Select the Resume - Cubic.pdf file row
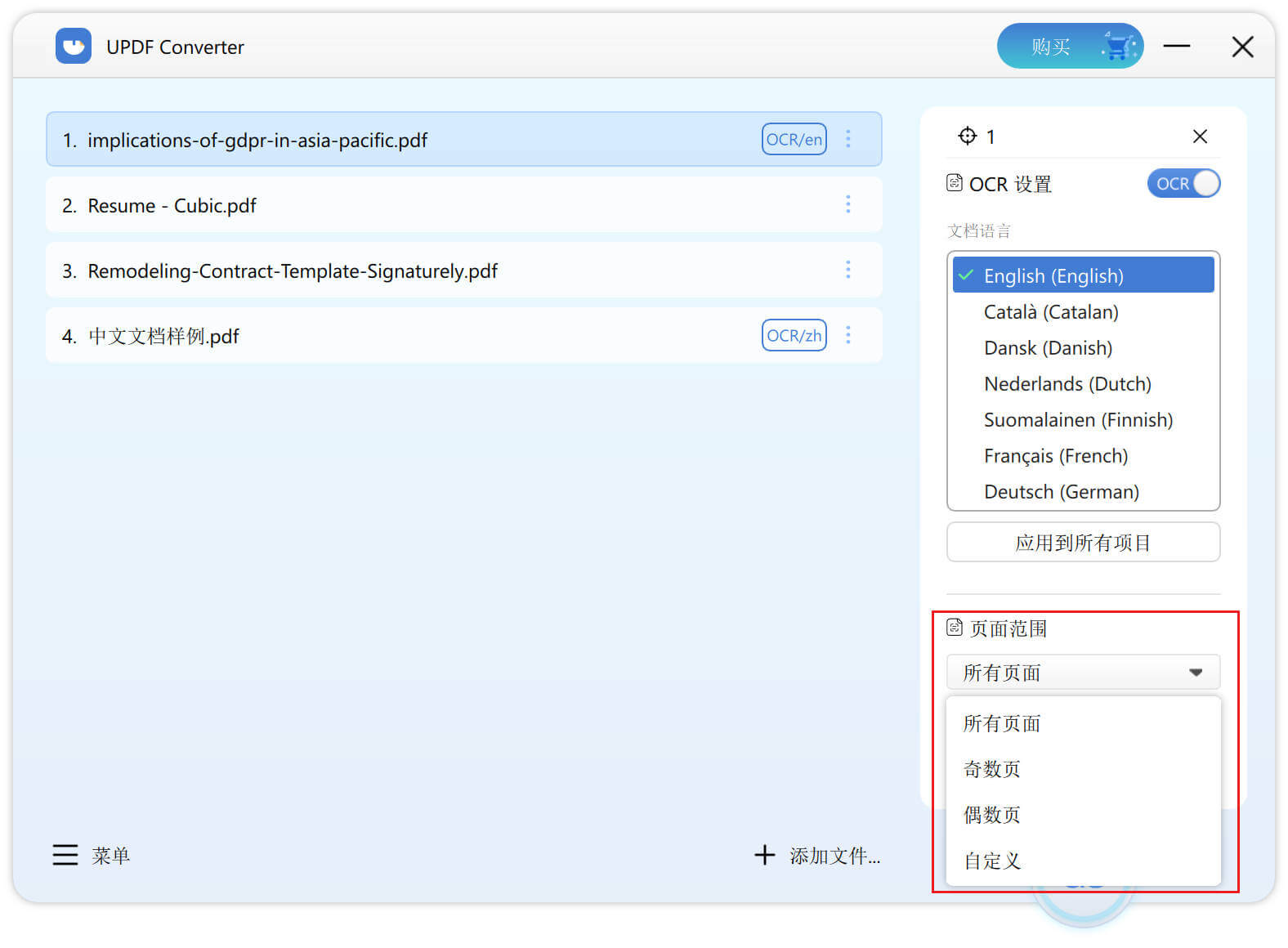The height and width of the screenshot is (948, 1288). coord(409,205)
